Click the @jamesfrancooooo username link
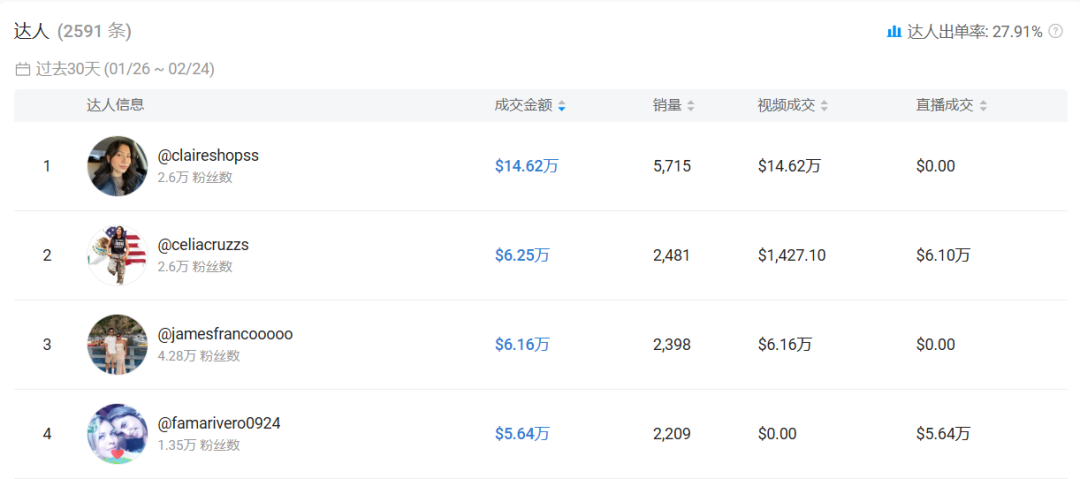The height and width of the screenshot is (479, 1080). (x=225, y=334)
